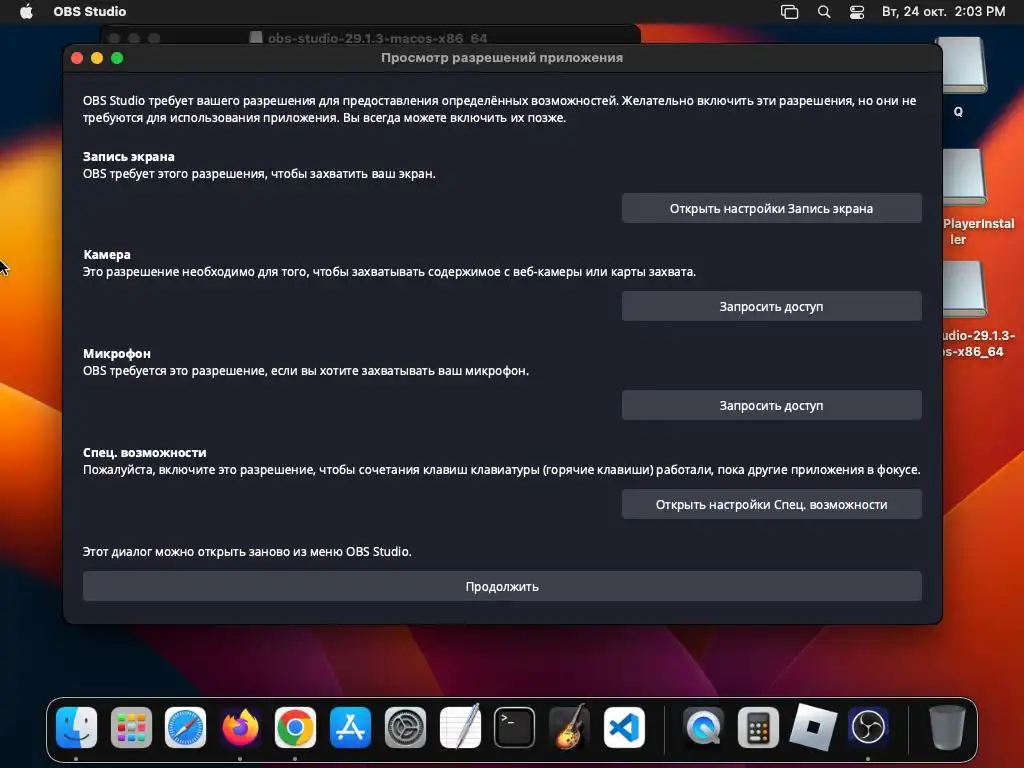
Task: Click Запросить доступ for Микрофон
Action: point(771,406)
